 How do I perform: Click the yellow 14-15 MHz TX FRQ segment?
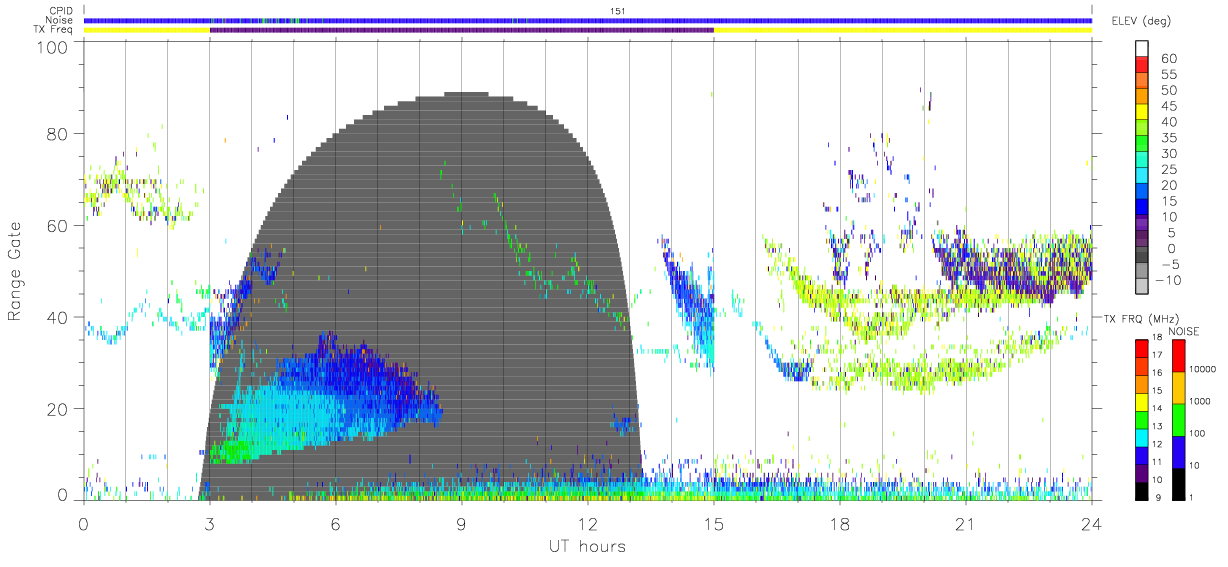coord(1142,402)
